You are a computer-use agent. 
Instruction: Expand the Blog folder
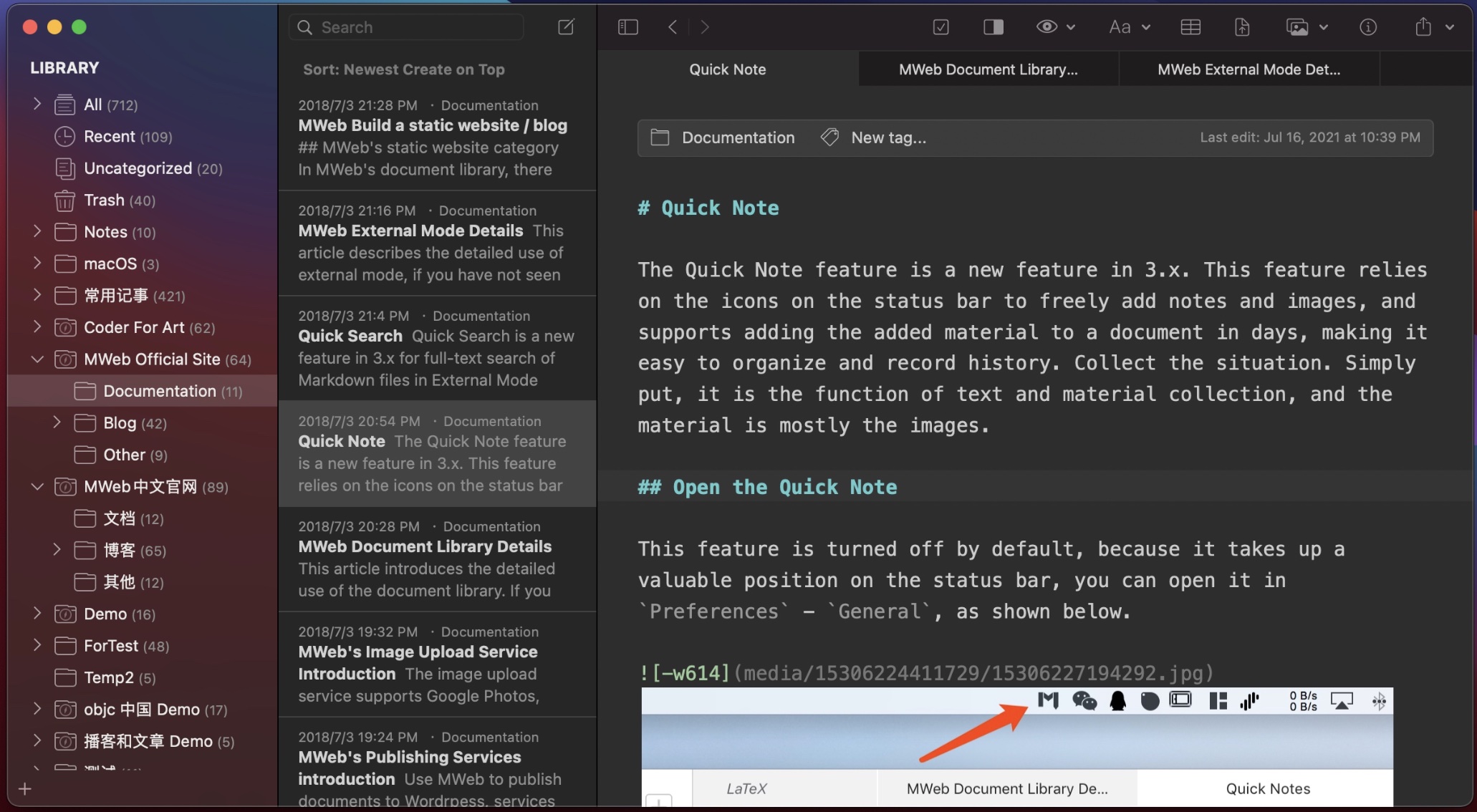[57, 422]
